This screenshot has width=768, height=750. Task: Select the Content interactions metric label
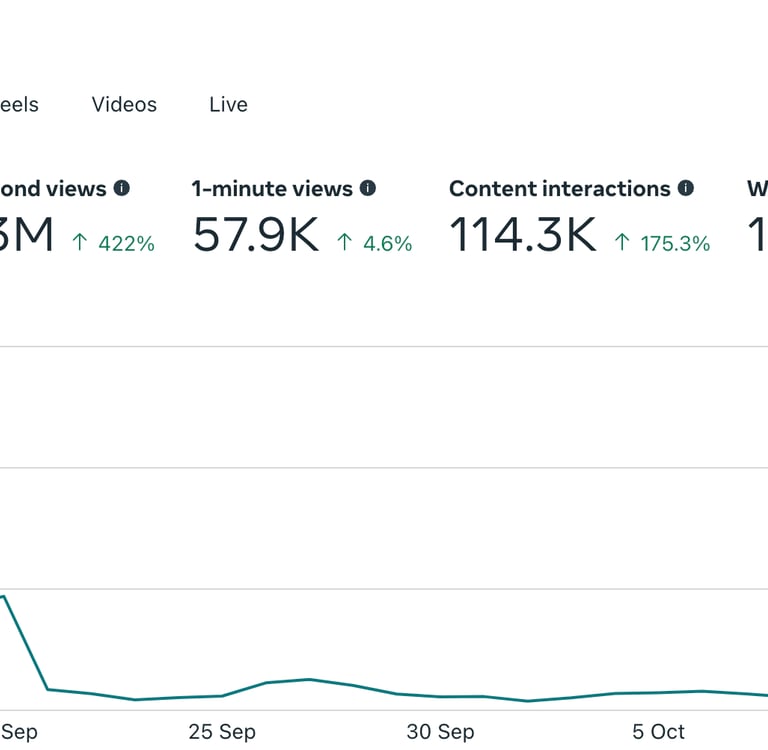[559, 188]
